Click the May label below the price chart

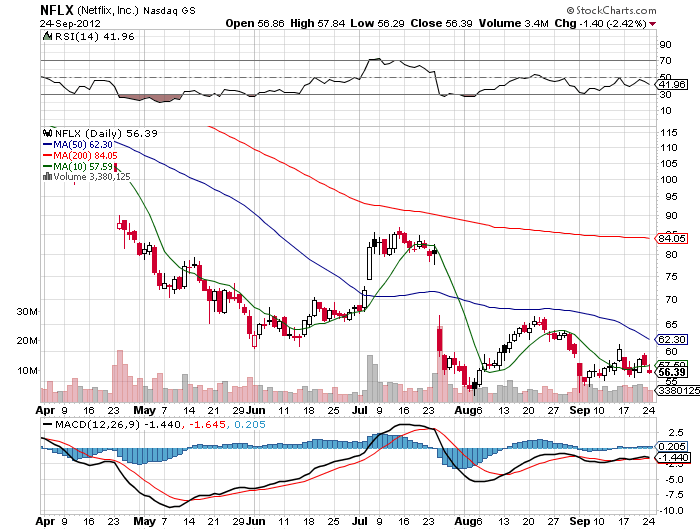tap(144, 410)
